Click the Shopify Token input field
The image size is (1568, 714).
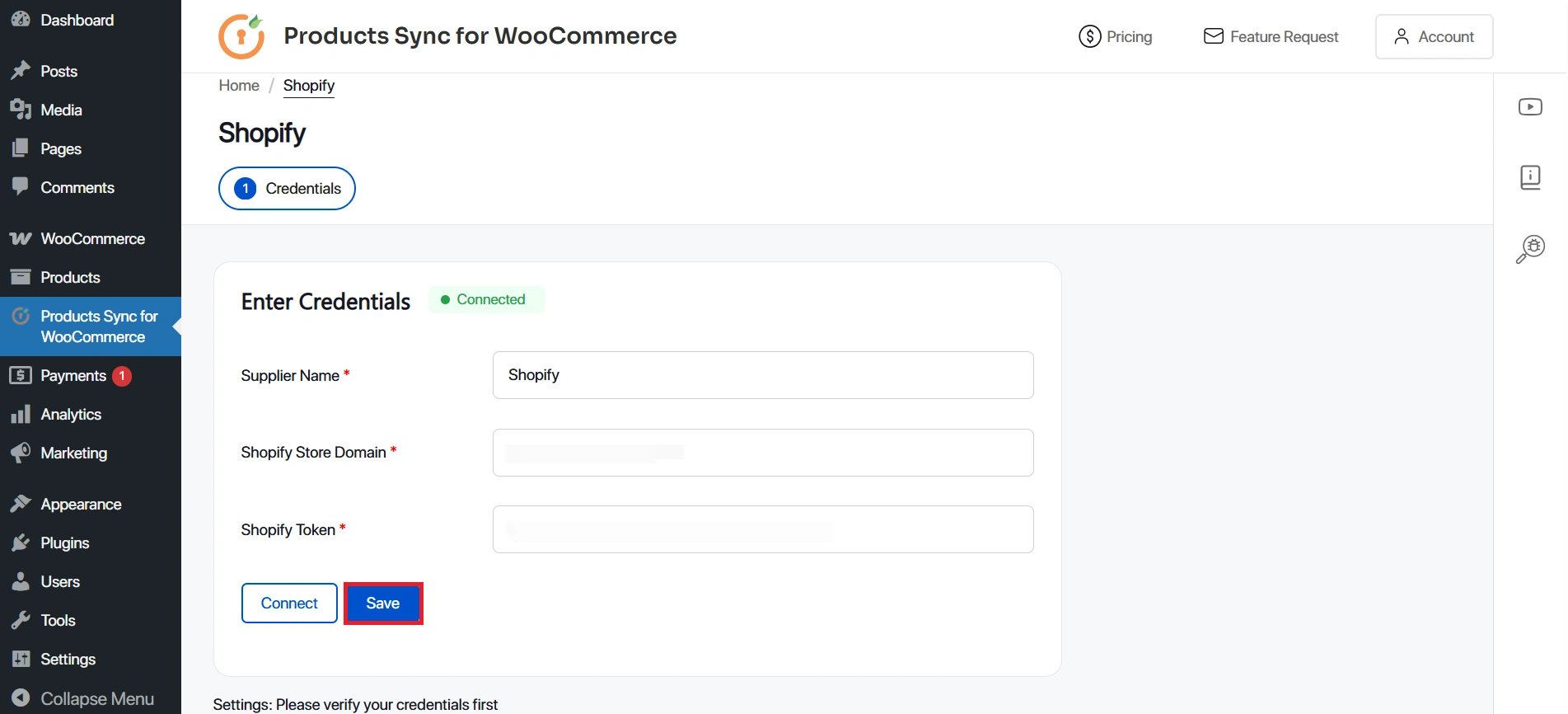point(763,529)
